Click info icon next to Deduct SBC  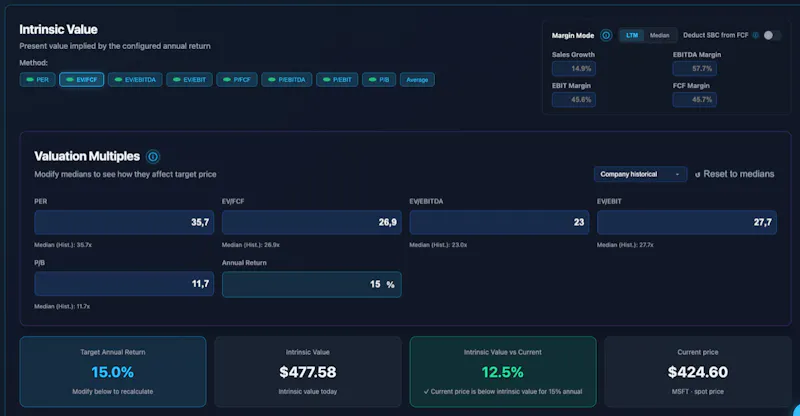tap(756, 35)
